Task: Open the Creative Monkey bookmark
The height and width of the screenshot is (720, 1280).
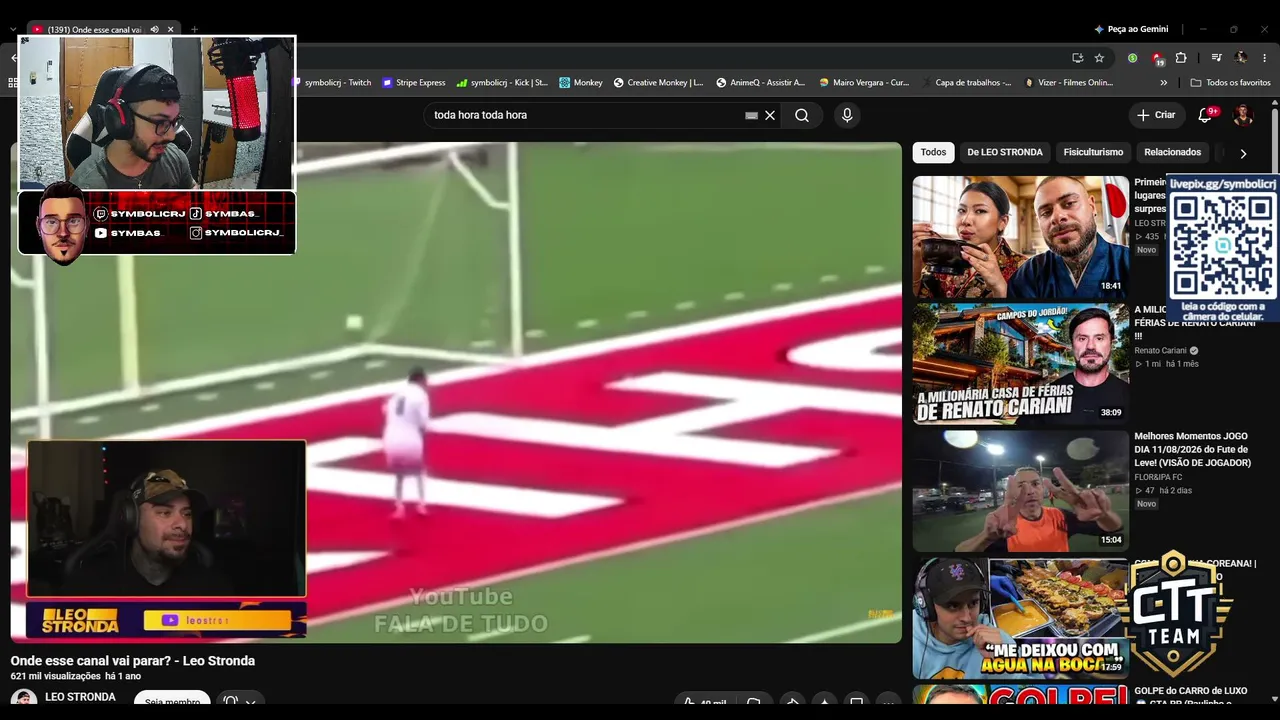Action: click(x=658, y=83)
